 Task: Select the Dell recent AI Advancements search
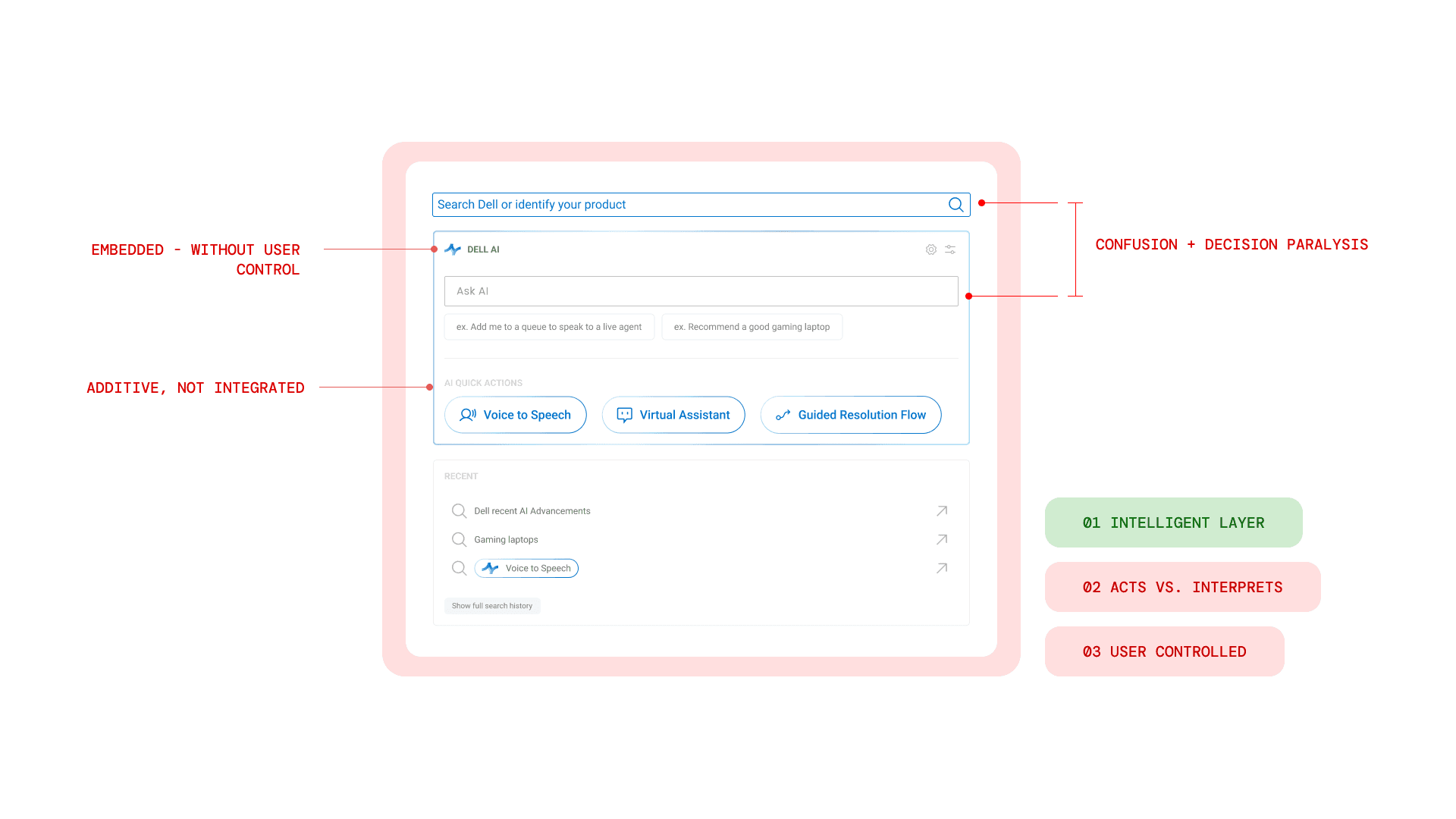point(532,511)
